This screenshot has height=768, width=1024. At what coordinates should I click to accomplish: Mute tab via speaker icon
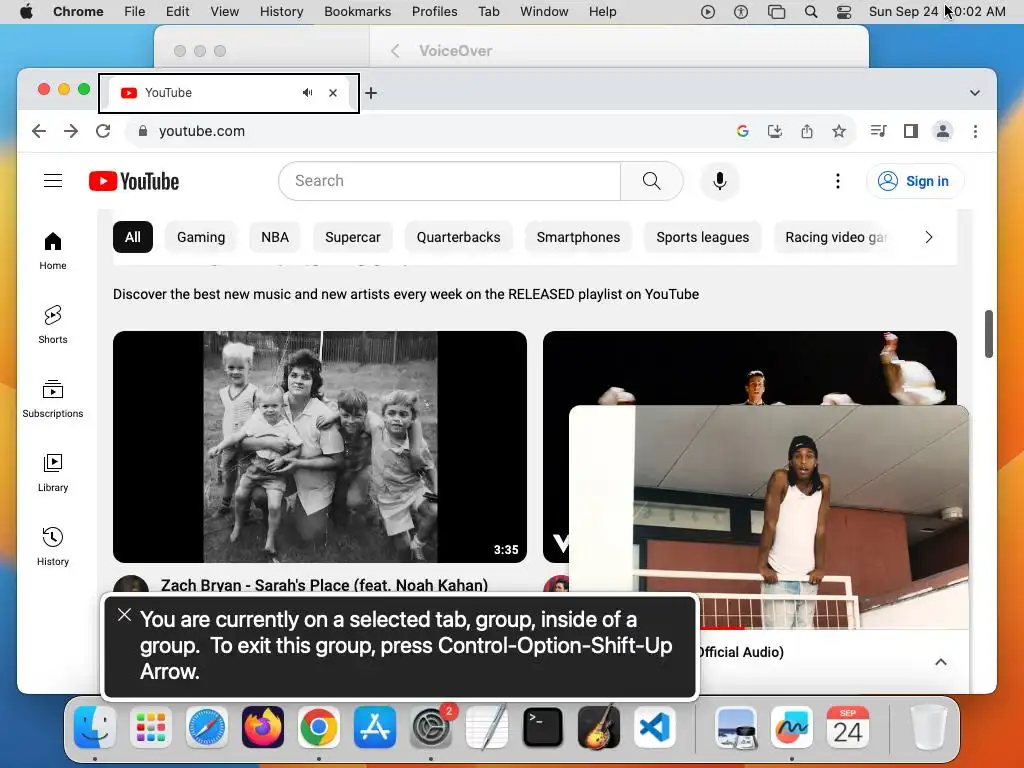coord(308,93)
